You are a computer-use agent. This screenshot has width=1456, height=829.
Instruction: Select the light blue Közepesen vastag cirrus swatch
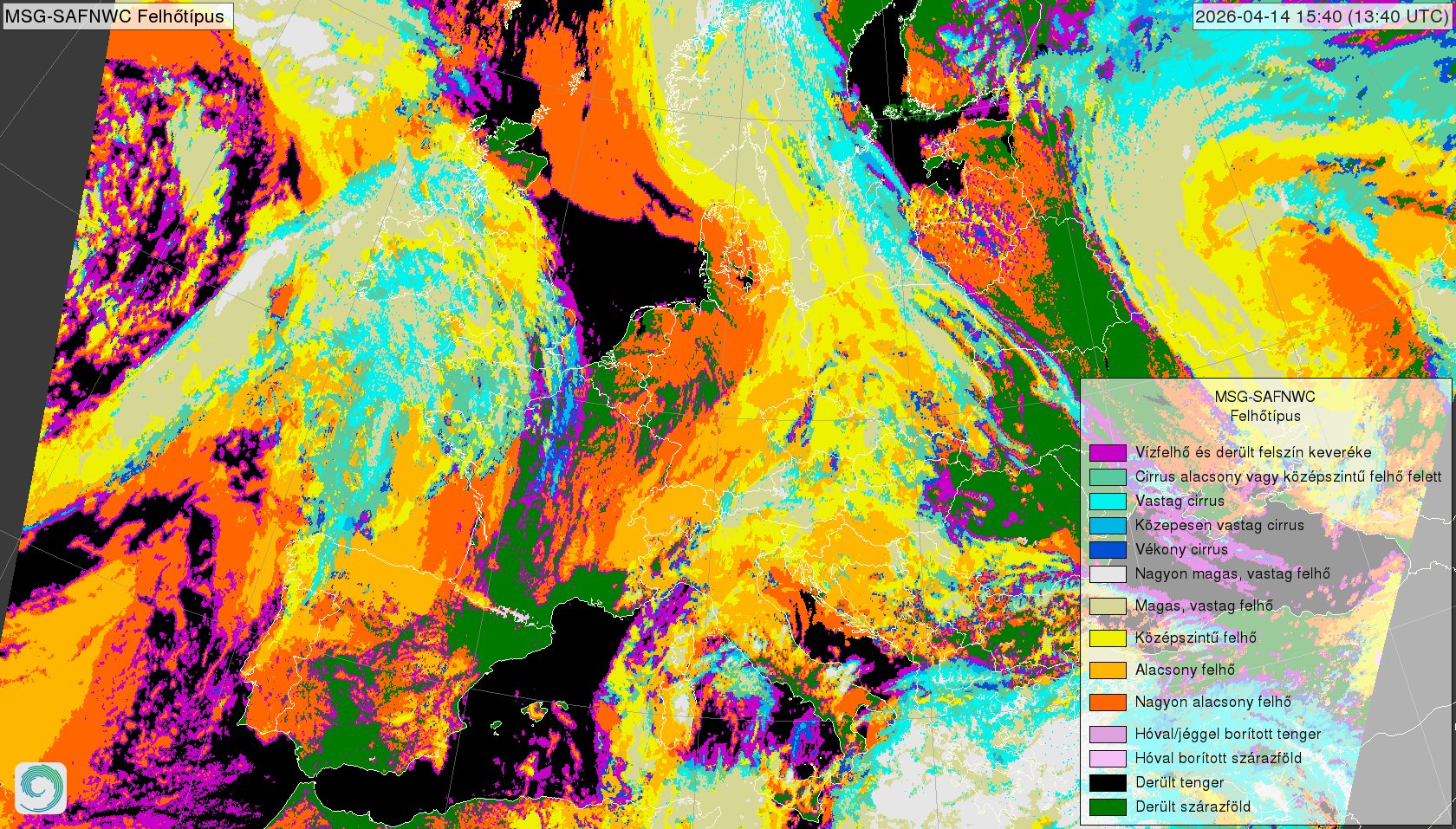(x=1108, y=525)
